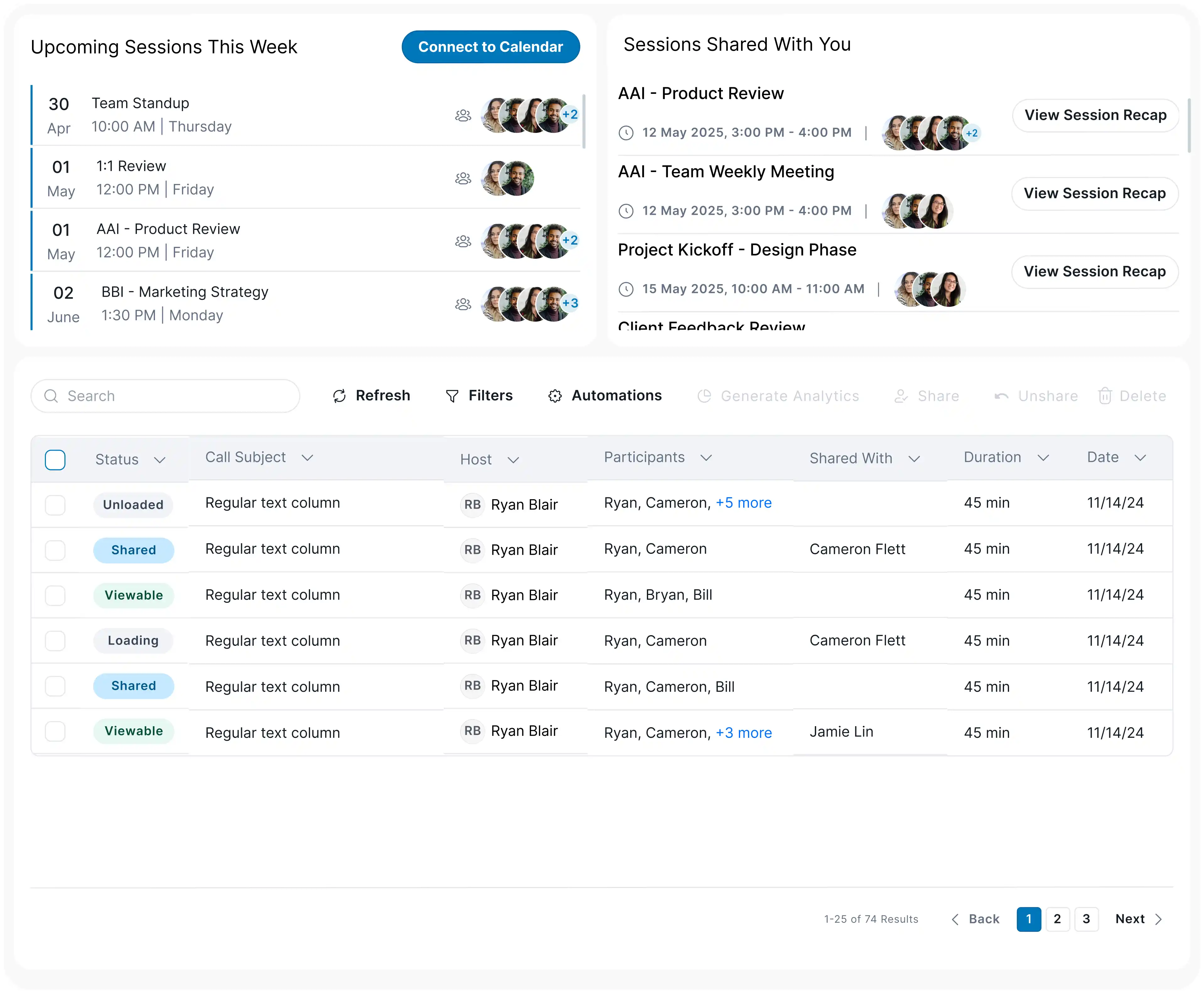Click attendees icon on Team Standup row
Image resolution: width=1204 pixels, height=994 pixels.
tap(463, 116)
